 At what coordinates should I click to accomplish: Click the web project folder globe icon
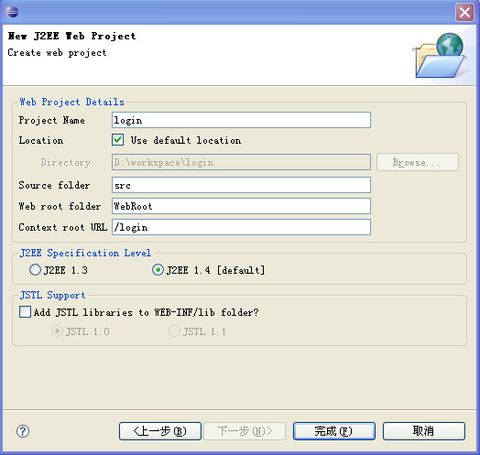439,55
